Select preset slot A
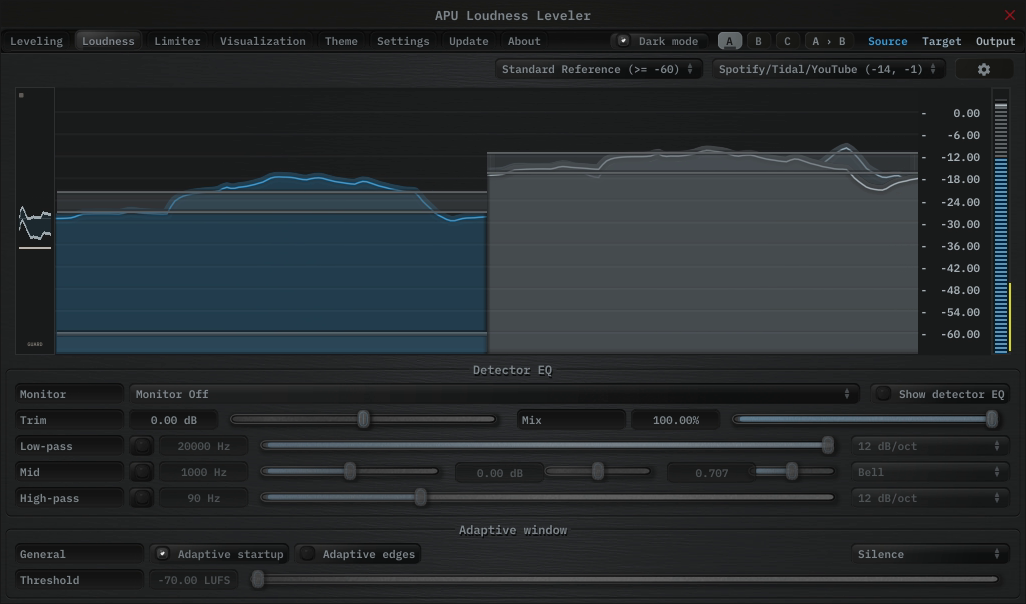 [x=729, y=41]
